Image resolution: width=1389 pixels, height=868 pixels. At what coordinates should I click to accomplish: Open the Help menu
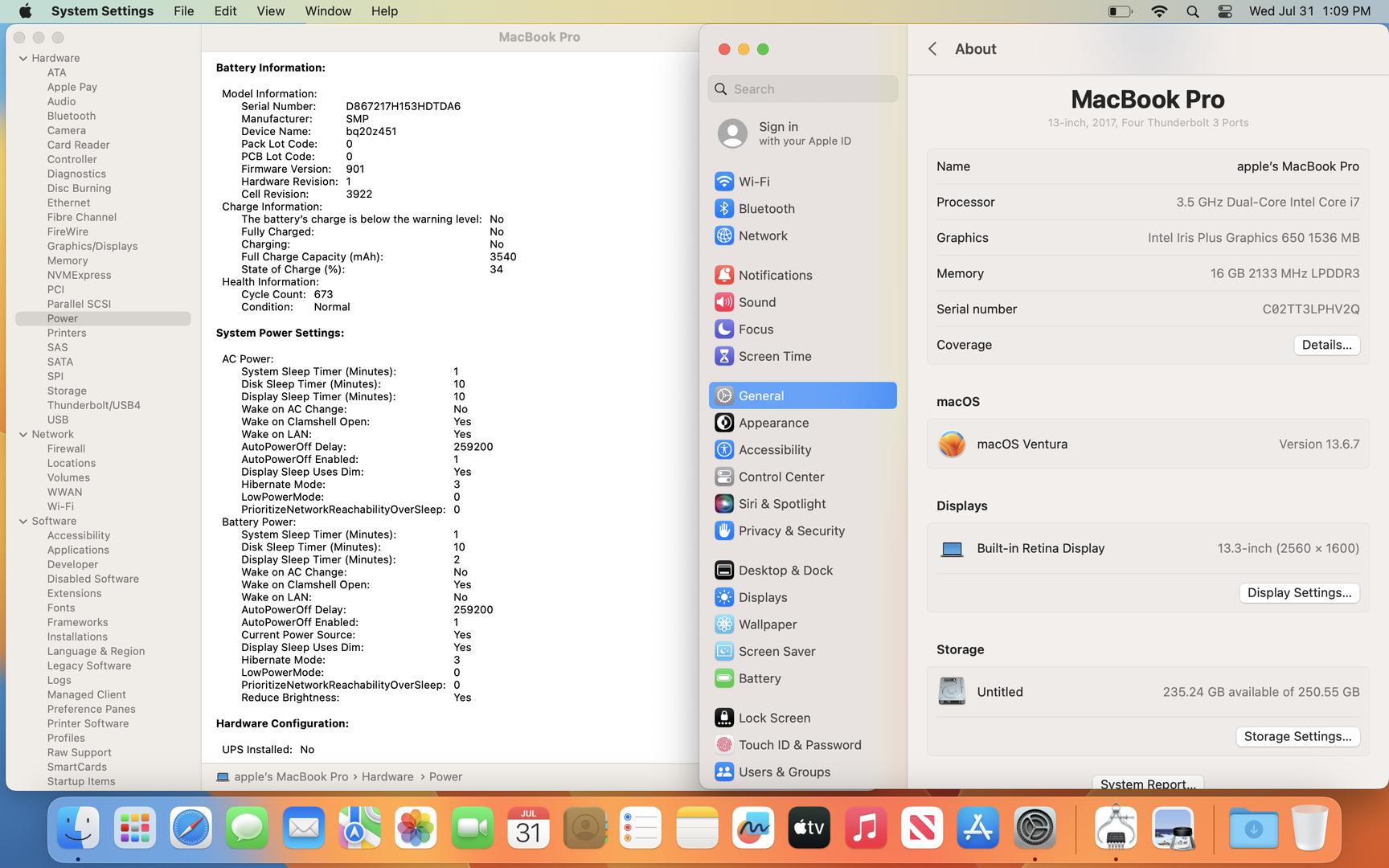pos(384,11)
